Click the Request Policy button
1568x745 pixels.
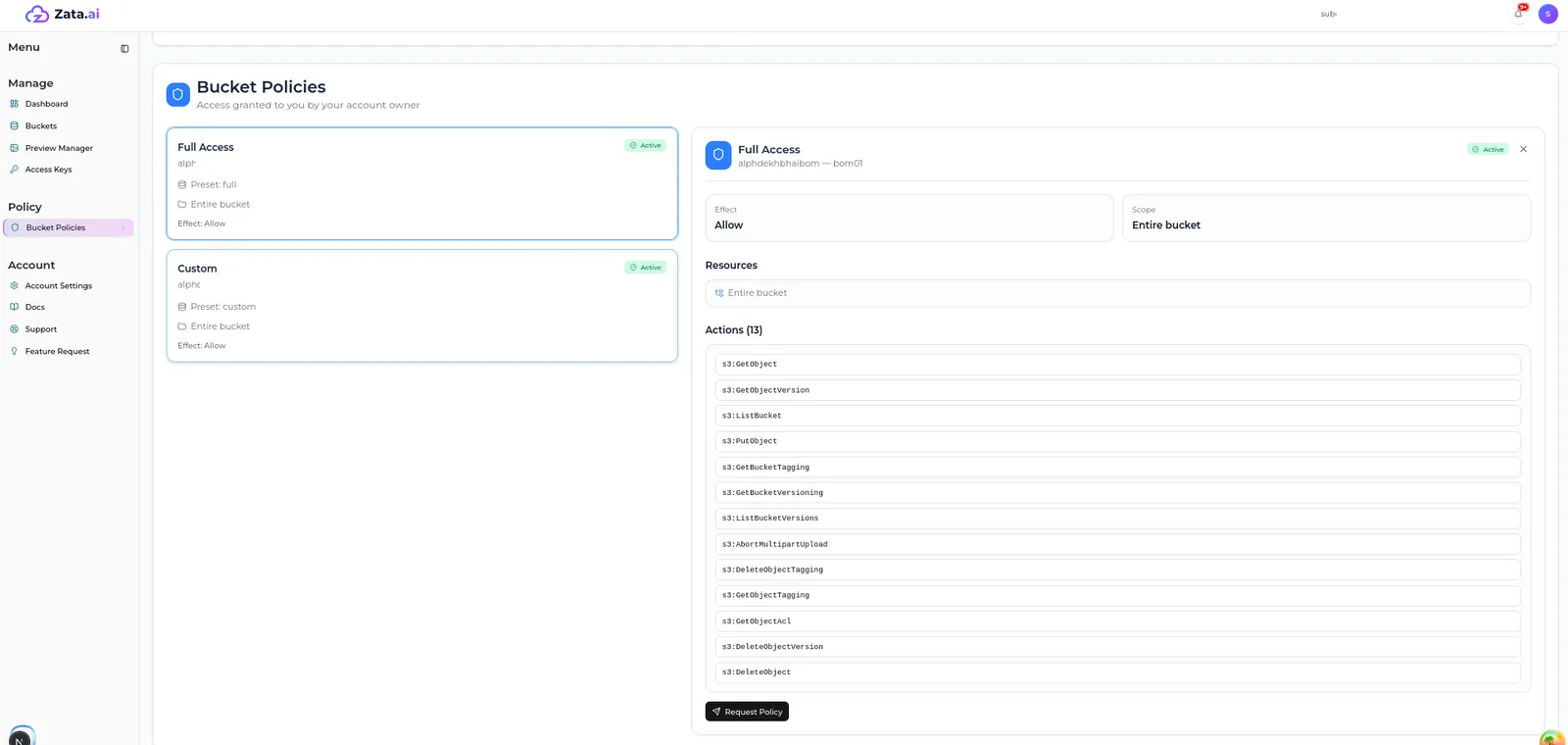[x=747, y=712]
